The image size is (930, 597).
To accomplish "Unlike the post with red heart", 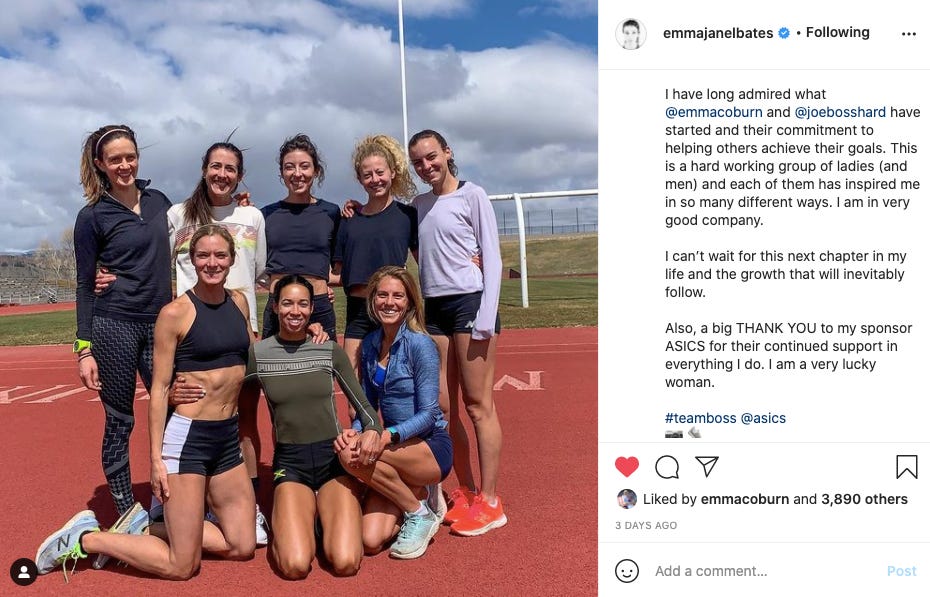I will 626,467.
